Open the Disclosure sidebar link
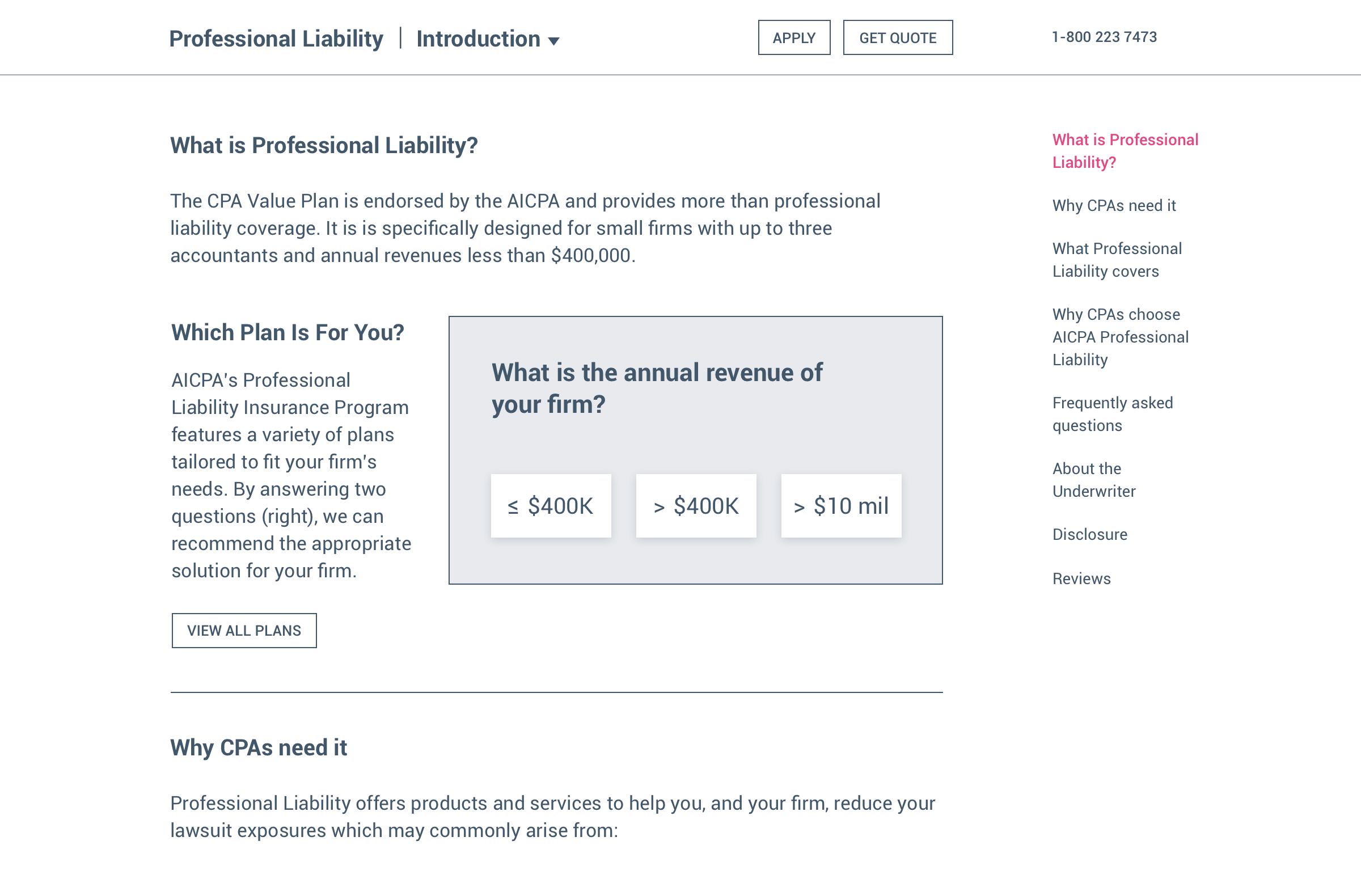This screenshot has width=1361, height=896. (1089, 534)
